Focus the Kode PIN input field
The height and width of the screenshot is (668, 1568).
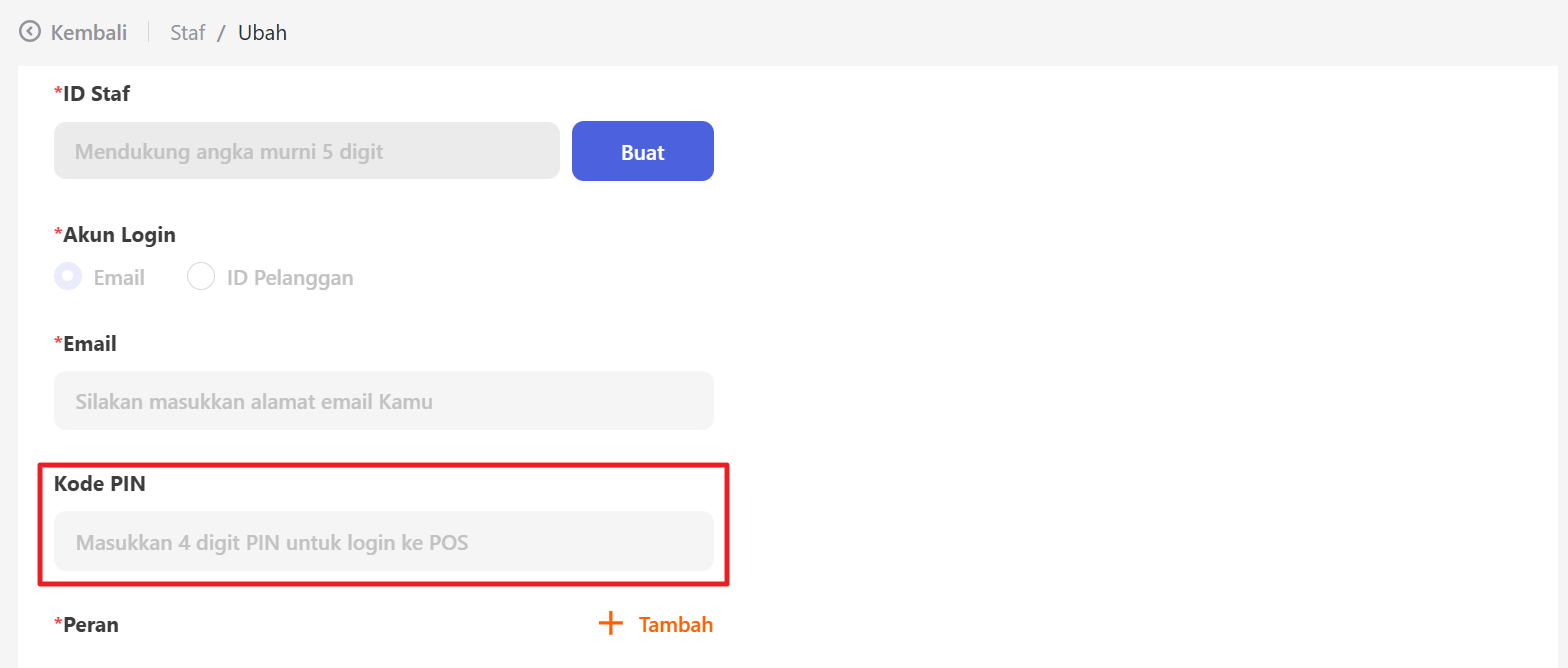(x=383, y=542)
